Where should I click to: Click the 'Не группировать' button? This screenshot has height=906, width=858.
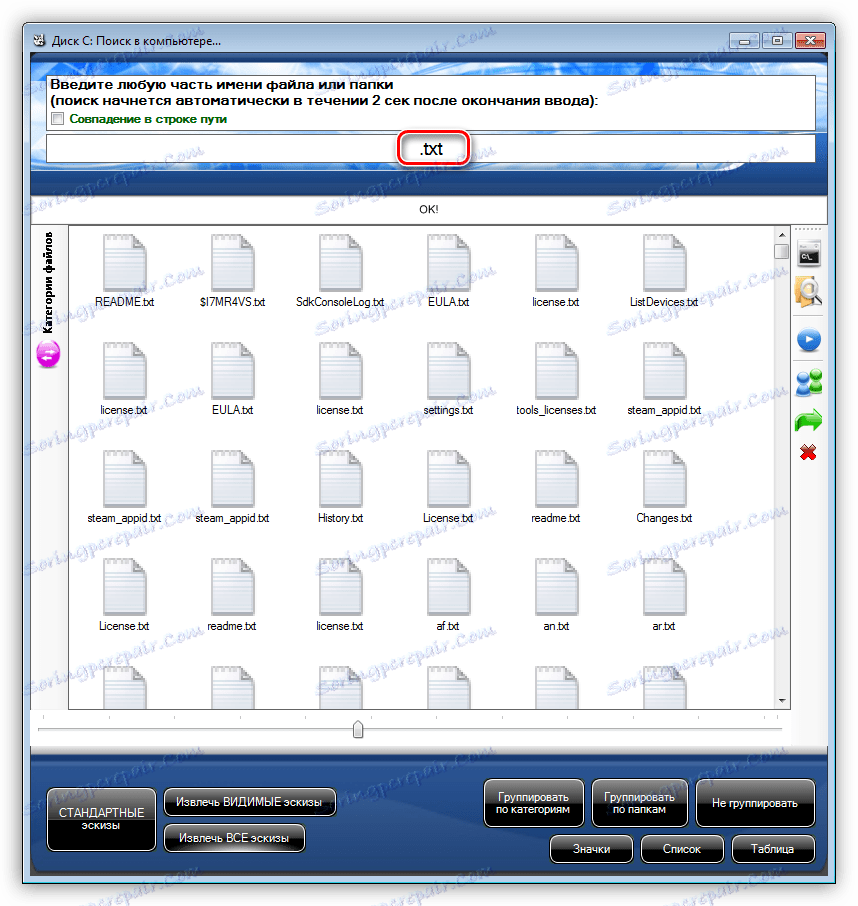(x=755, y=803)
